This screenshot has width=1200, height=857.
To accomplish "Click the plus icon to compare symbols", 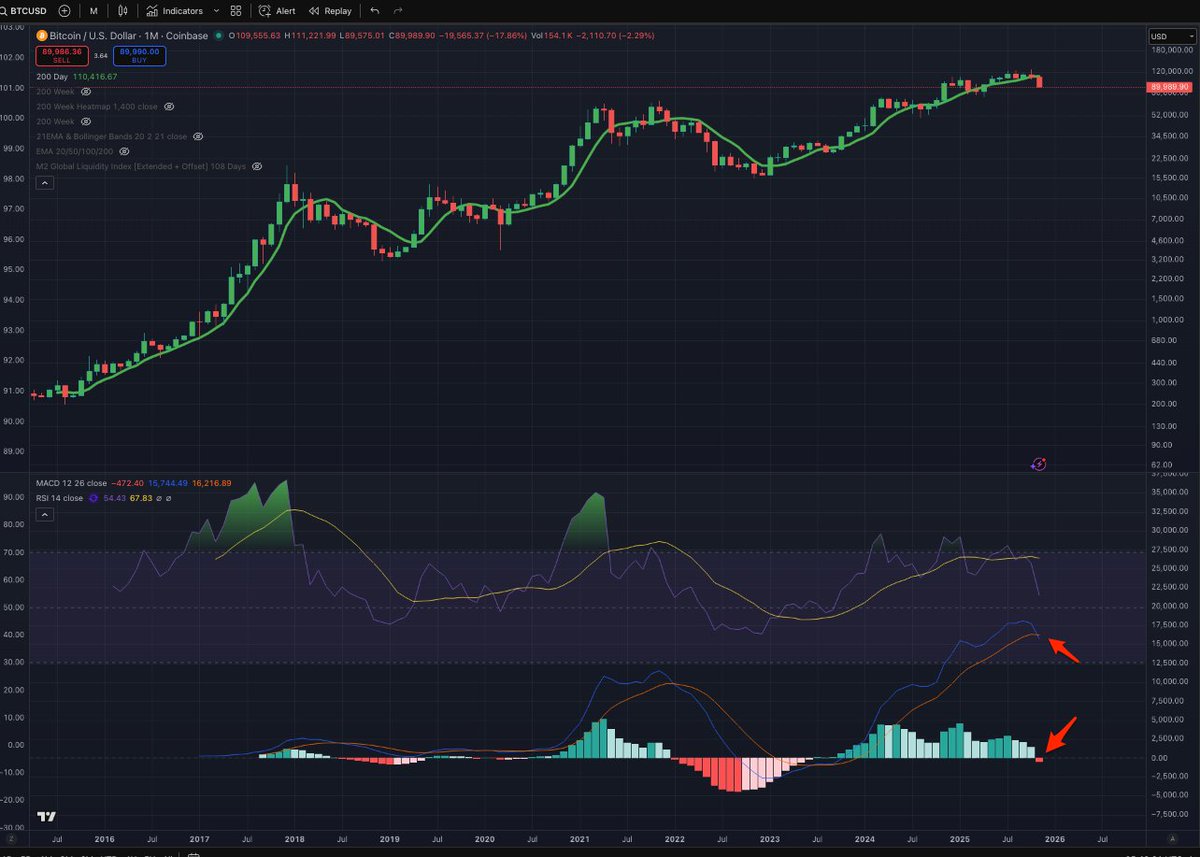I will tap(62, 11).
